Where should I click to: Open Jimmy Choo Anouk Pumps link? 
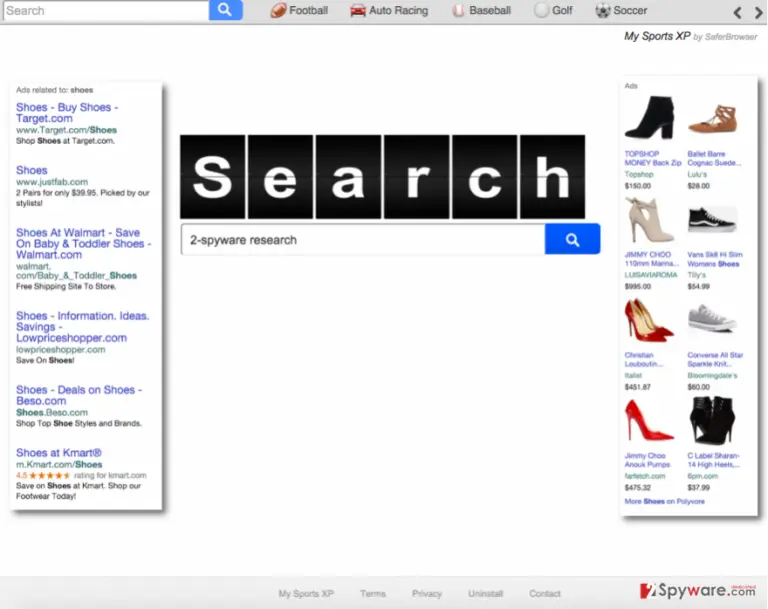(648, 460)
